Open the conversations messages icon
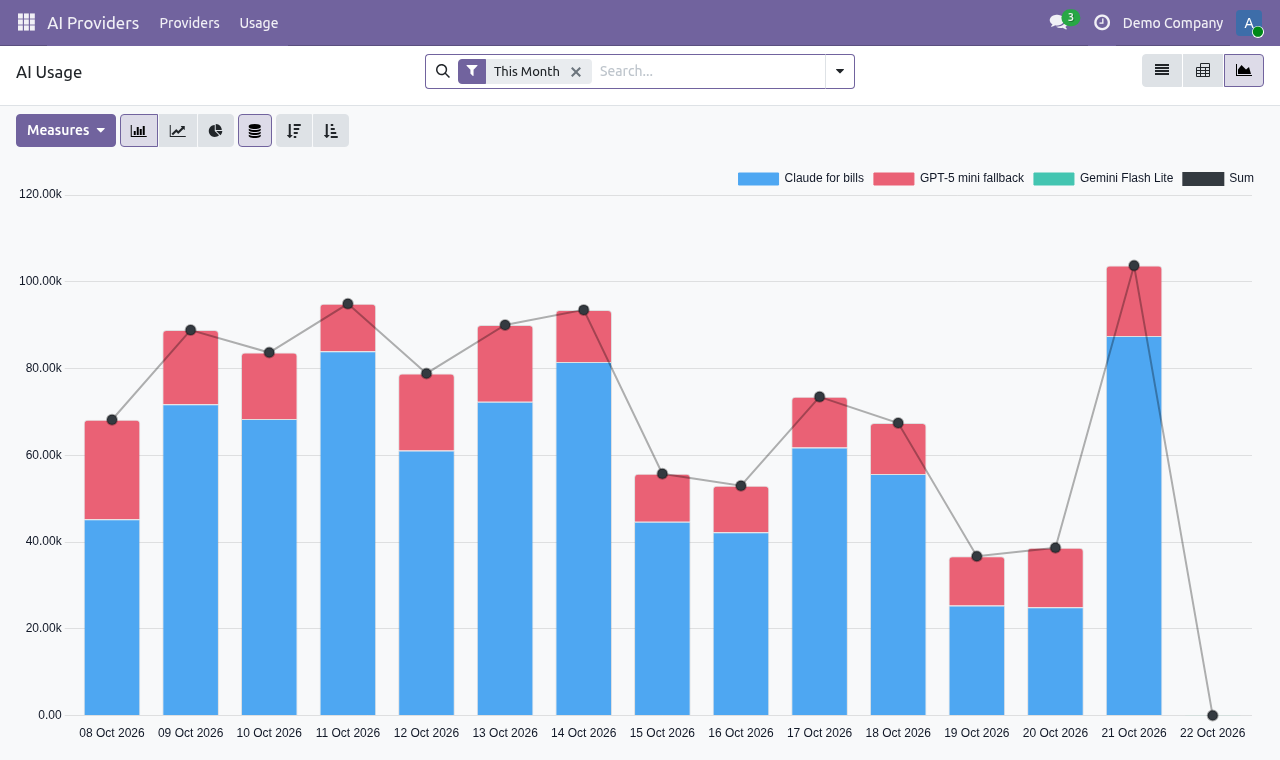1280x760 pixels. click(1058, 22)
